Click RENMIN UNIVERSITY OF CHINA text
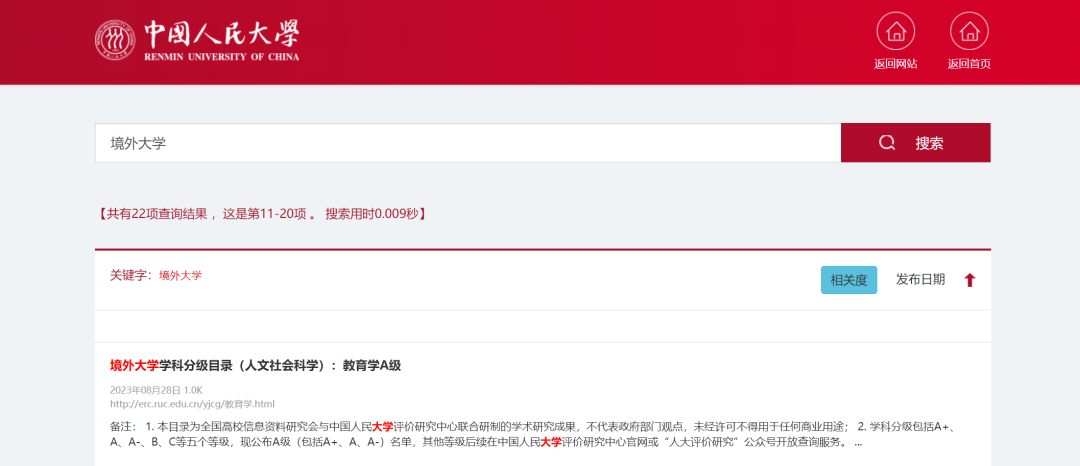Viewport: 1080px width, 466px height. 222,56
